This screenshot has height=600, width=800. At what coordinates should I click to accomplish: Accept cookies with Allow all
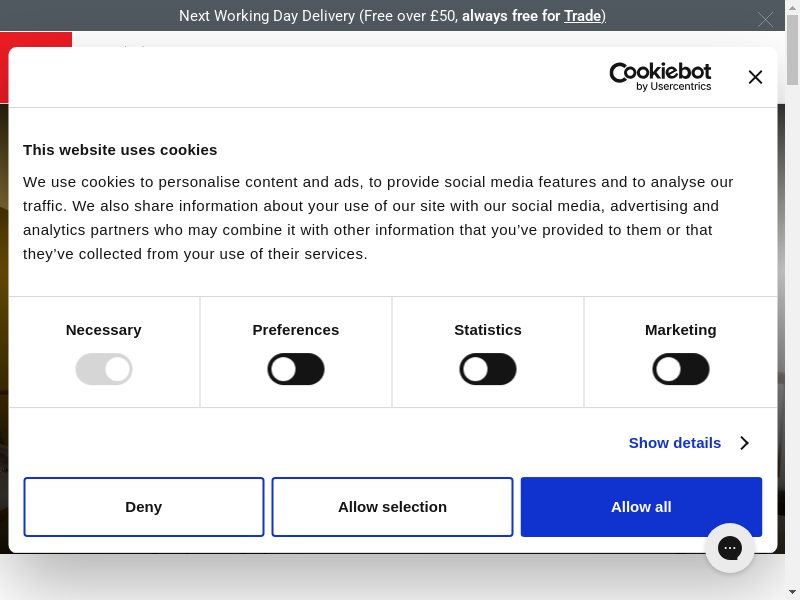(x=641, y=507)
